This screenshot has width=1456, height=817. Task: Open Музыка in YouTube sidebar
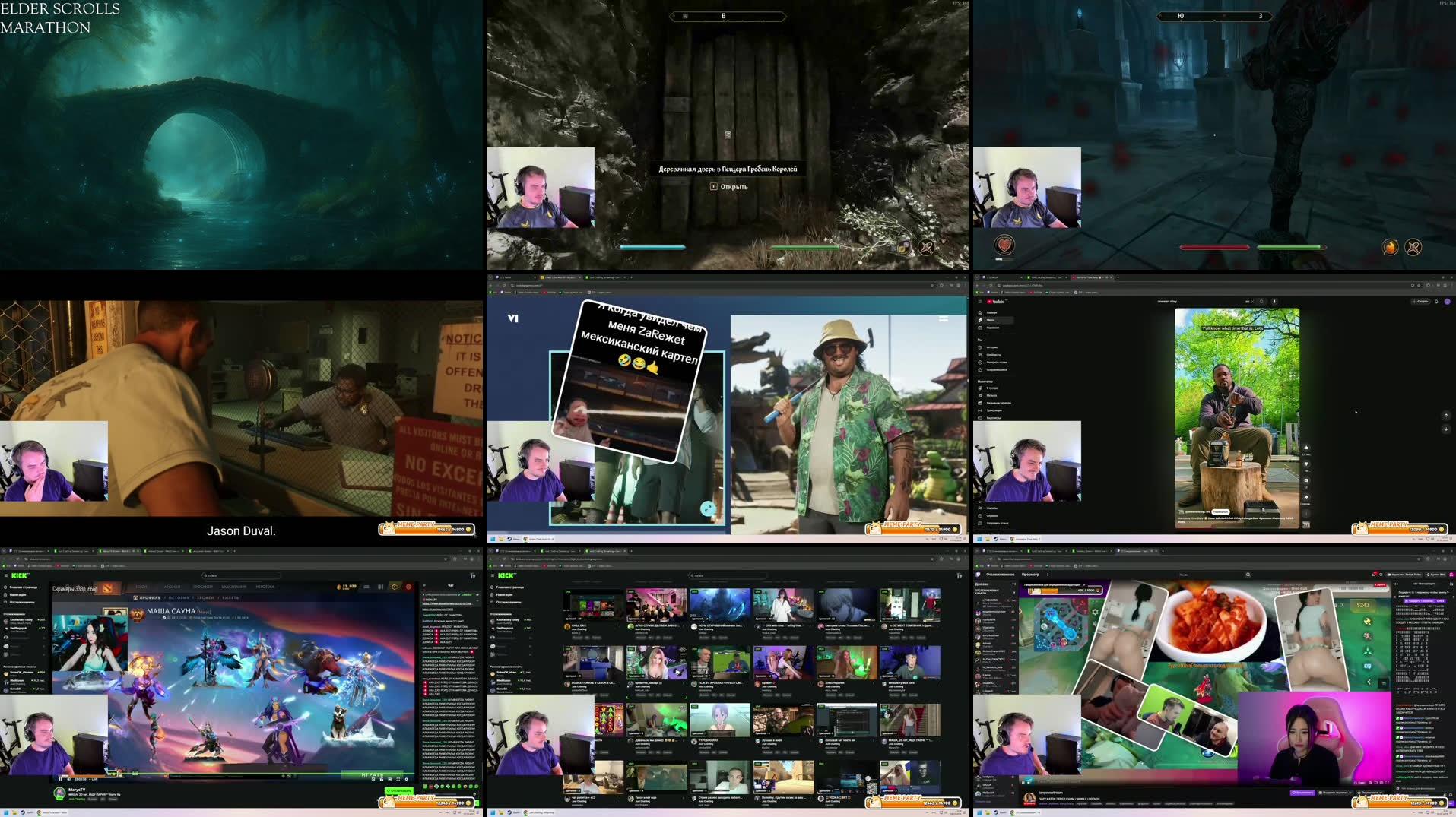pyautogui.click(x=991, y=395)
